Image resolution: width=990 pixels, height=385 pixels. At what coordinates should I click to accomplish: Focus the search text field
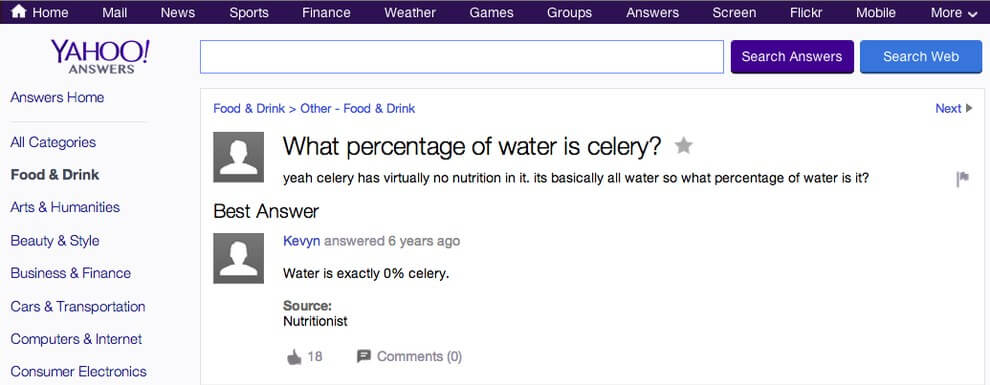point(462,57)
